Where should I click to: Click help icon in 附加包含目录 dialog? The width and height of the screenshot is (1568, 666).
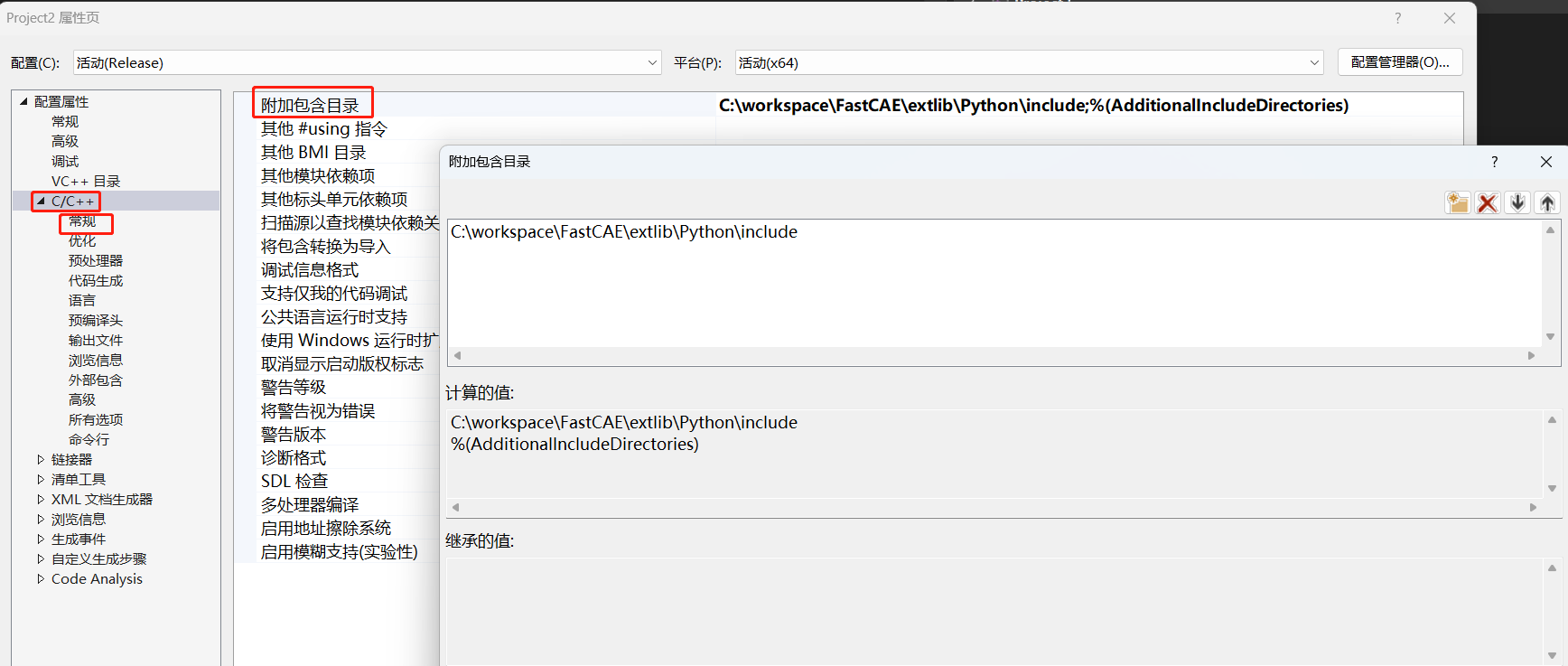[x=1494, y=162]
